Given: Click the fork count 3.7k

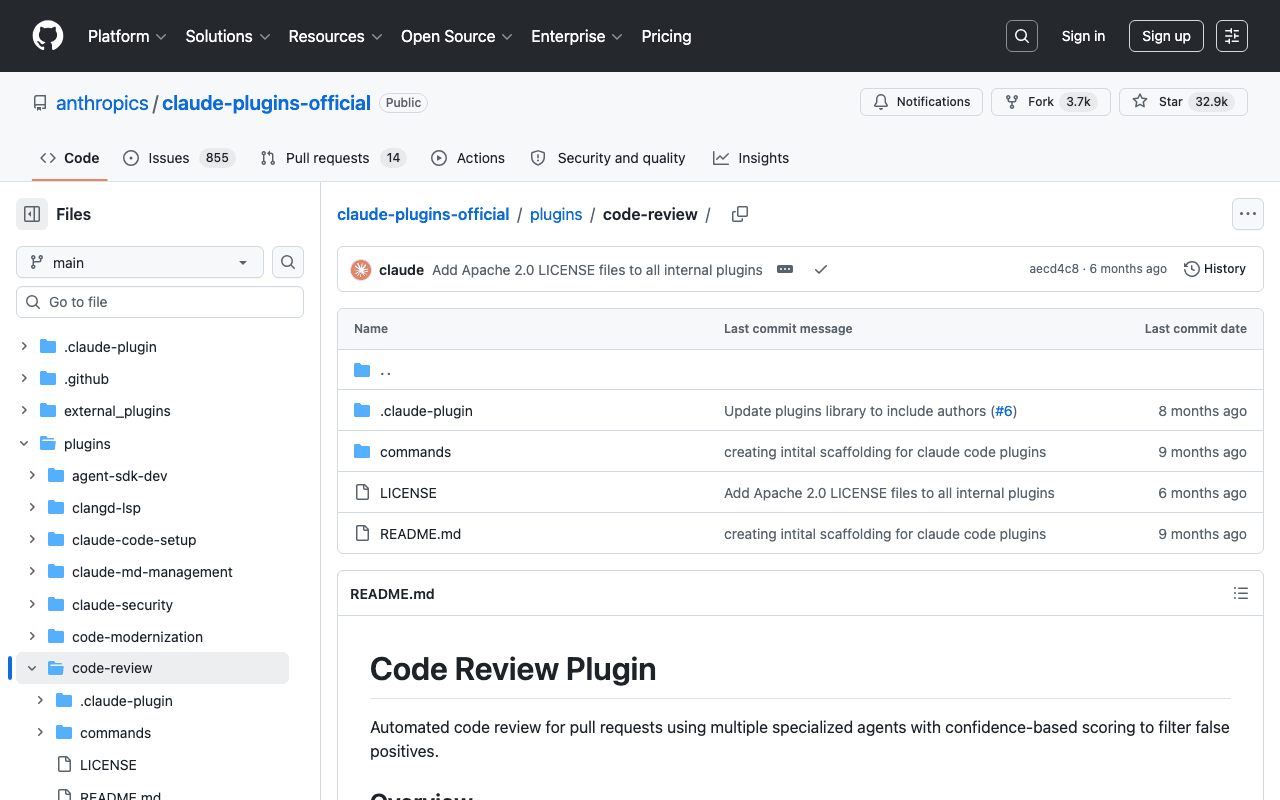Looking at the screenshot, I should click(1078, 102).
